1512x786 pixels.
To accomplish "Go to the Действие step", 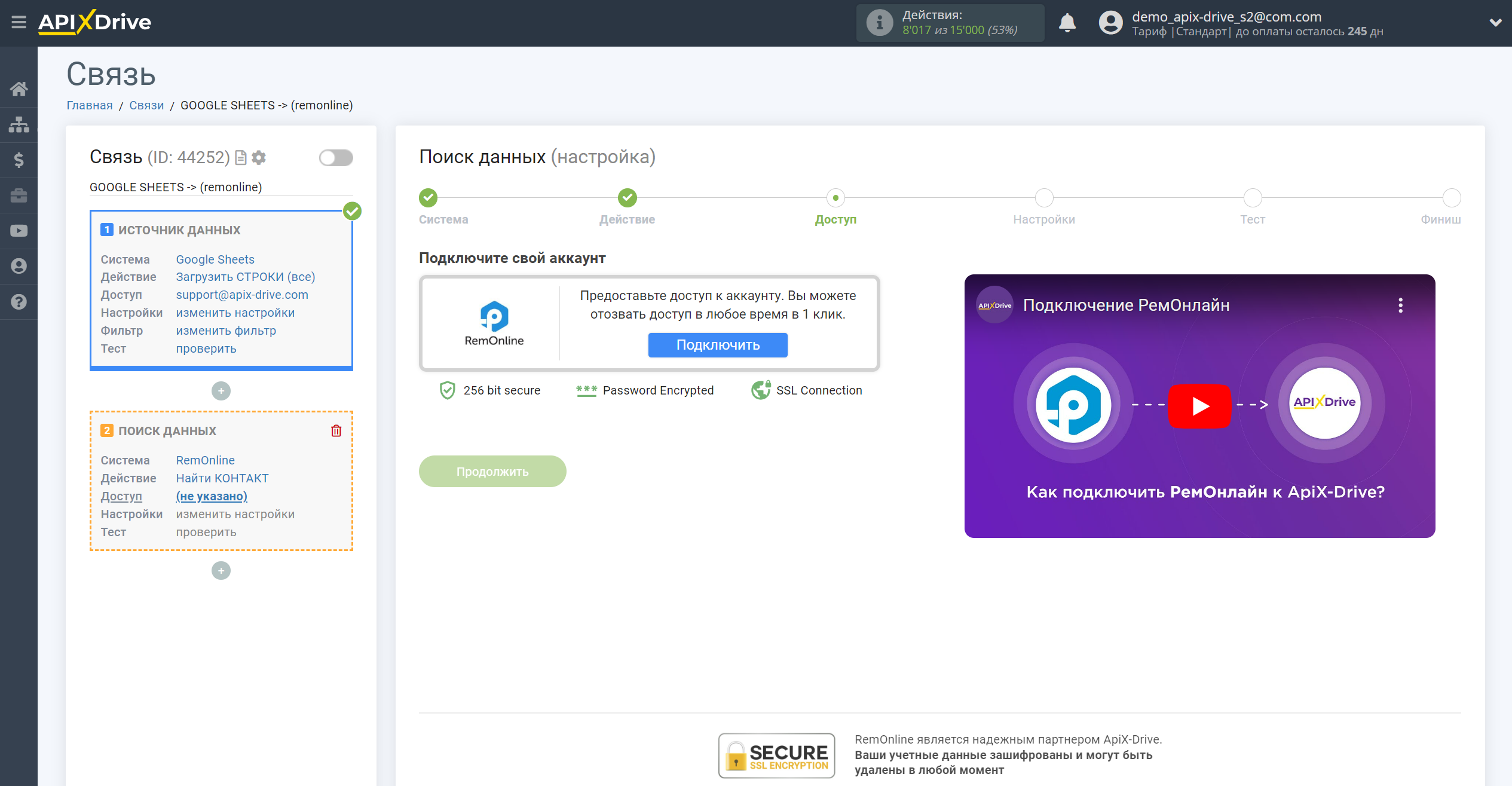I will coord(627,197).
